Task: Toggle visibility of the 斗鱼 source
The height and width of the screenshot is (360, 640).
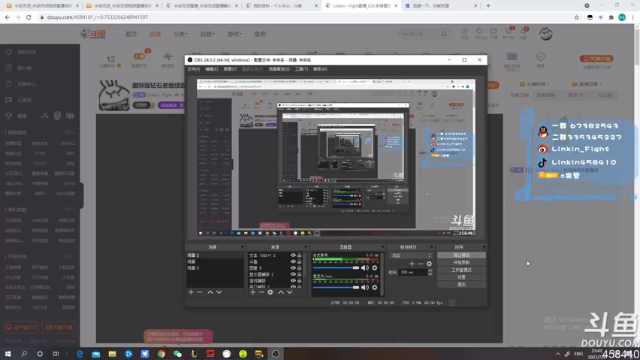Action: click(x=293, y=262)
